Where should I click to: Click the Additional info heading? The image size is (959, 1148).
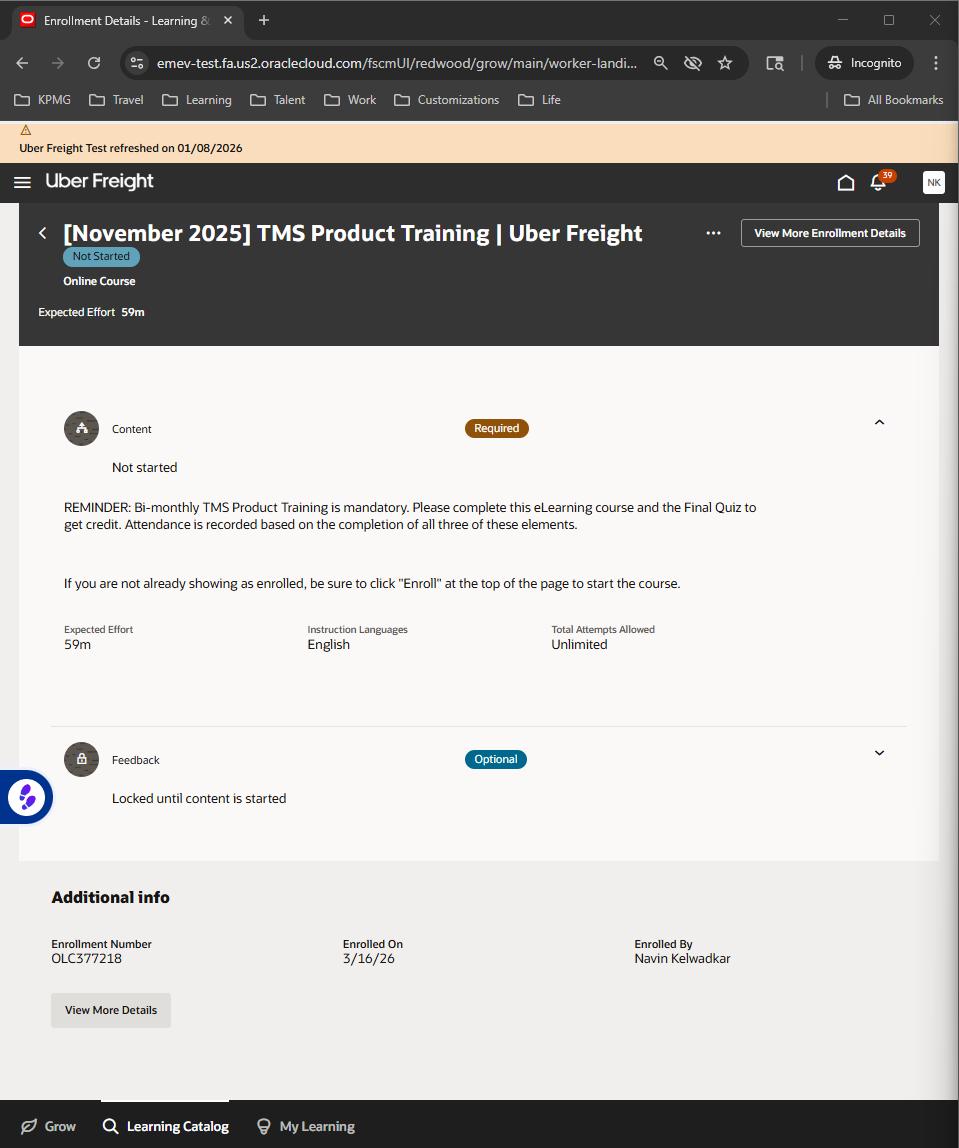coord(111,897)
